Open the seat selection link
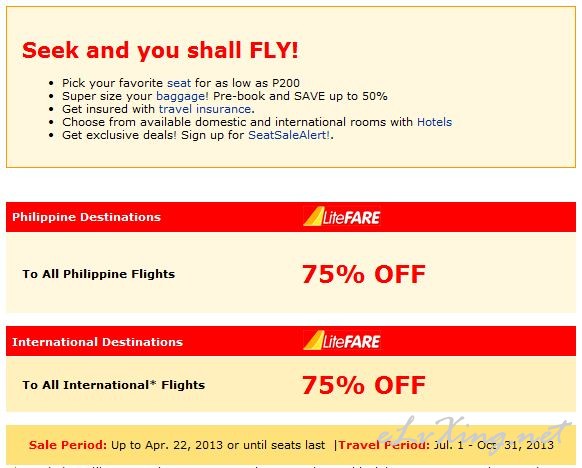 (179, 83)
